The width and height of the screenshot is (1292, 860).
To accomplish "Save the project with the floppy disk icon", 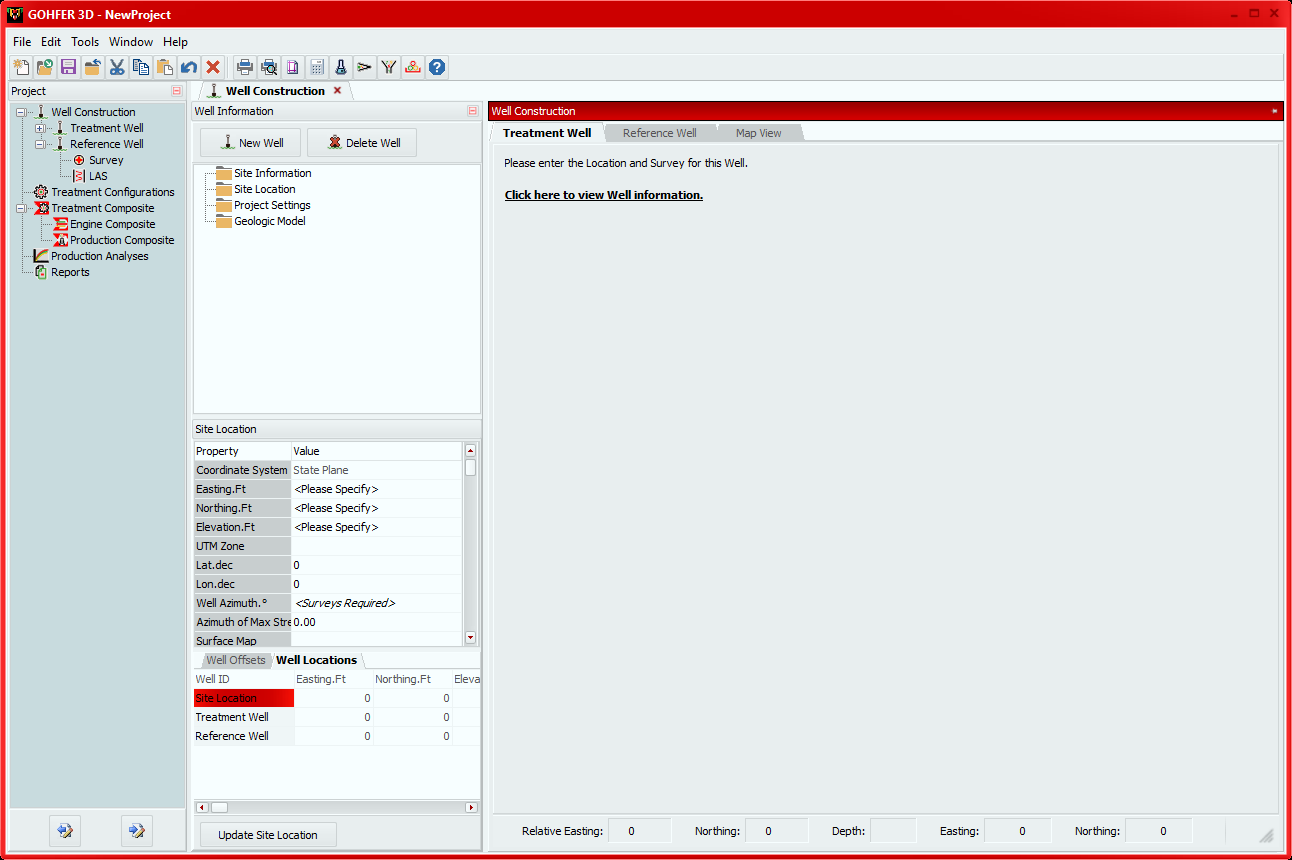I will point(68,67).
